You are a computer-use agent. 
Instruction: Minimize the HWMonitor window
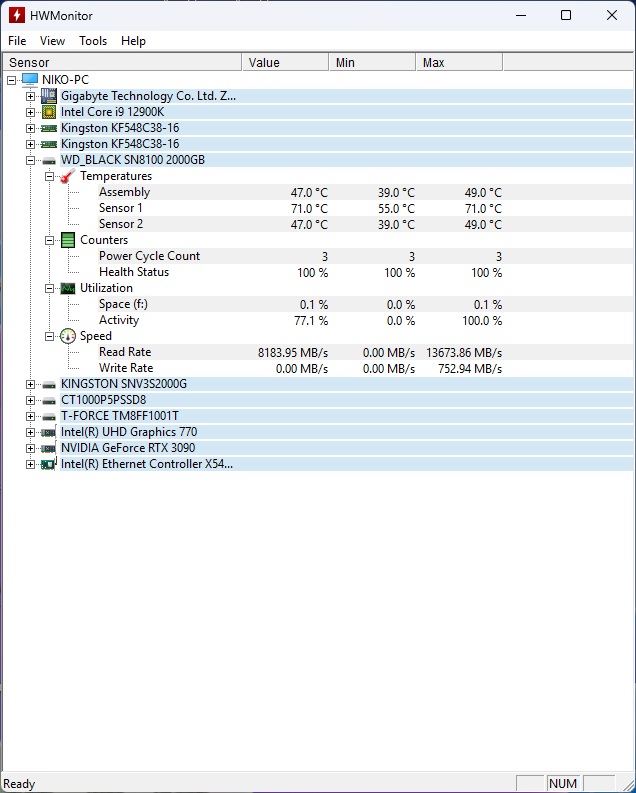click(x=521, y=15)
